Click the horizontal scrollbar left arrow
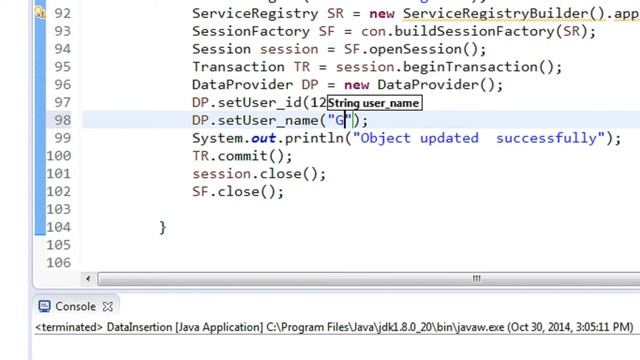Screen dimensions: 640x360 tap(88, 279)
